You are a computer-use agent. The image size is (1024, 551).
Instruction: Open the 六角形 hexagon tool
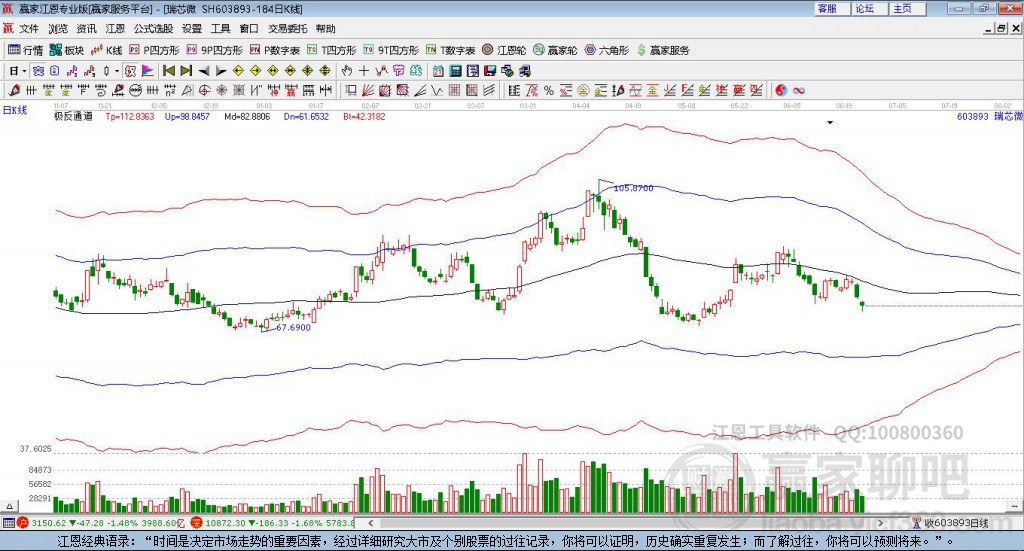click(607, 50)
